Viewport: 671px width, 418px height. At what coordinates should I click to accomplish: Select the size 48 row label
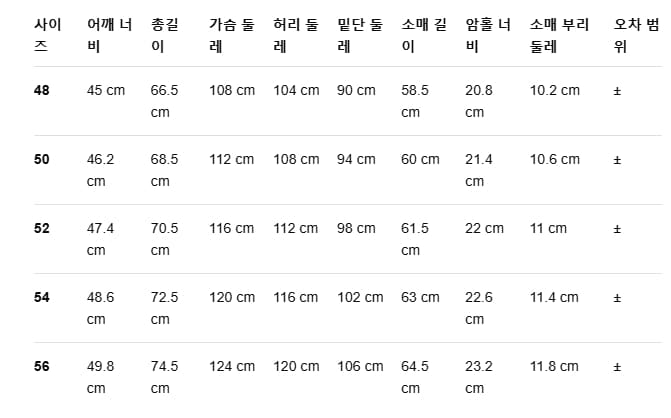coord(42,90)
